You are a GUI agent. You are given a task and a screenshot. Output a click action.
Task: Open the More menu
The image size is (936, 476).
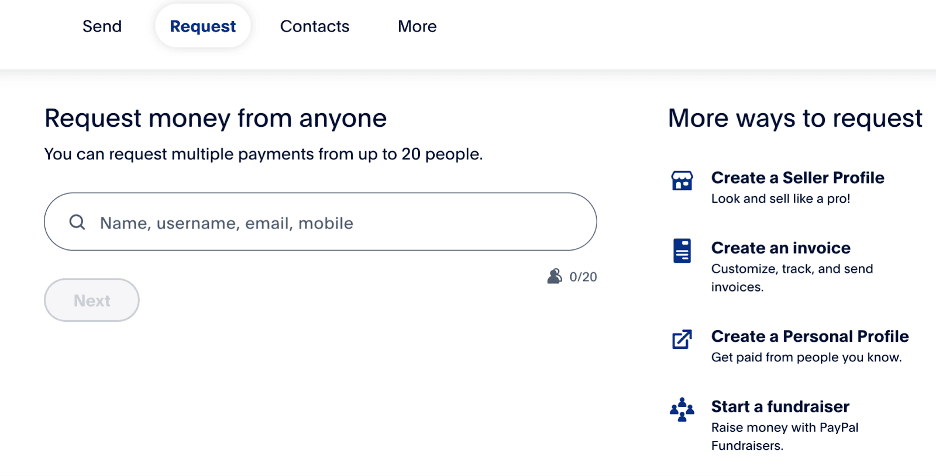coord(417,26)
